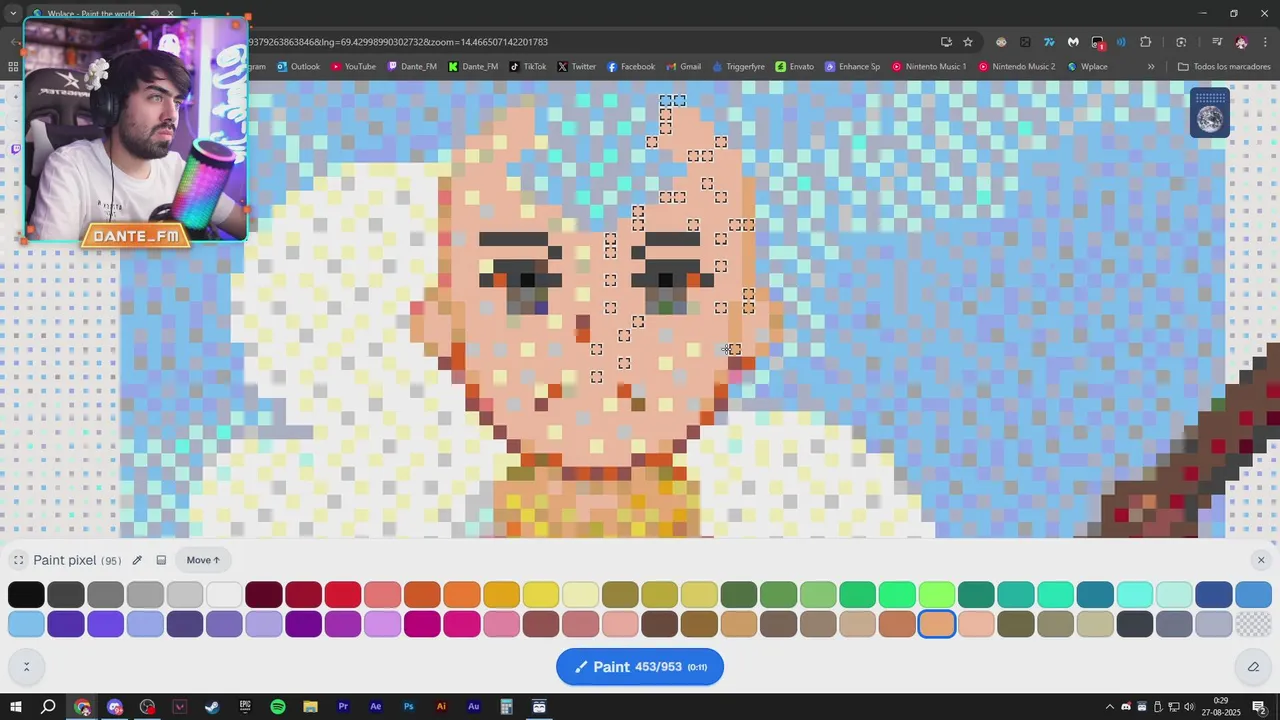Open the YouTube bookmark
The height and width of the screenshot is (720, 1280).
pyautogui.click(x=353, y=67)
